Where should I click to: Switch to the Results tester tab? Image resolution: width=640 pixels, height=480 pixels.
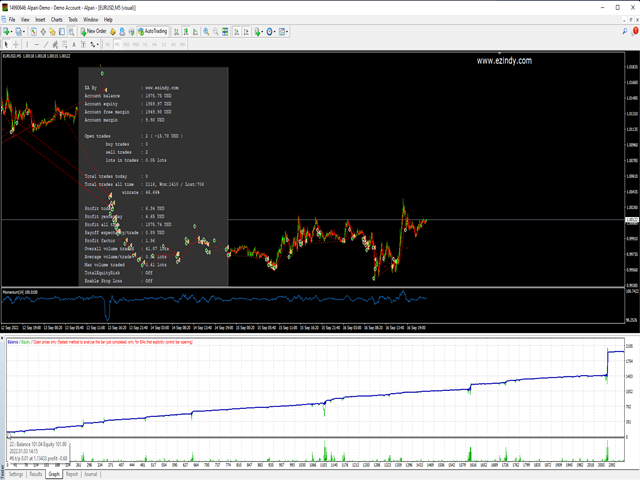pyautogui.click(x=36, y=474)
